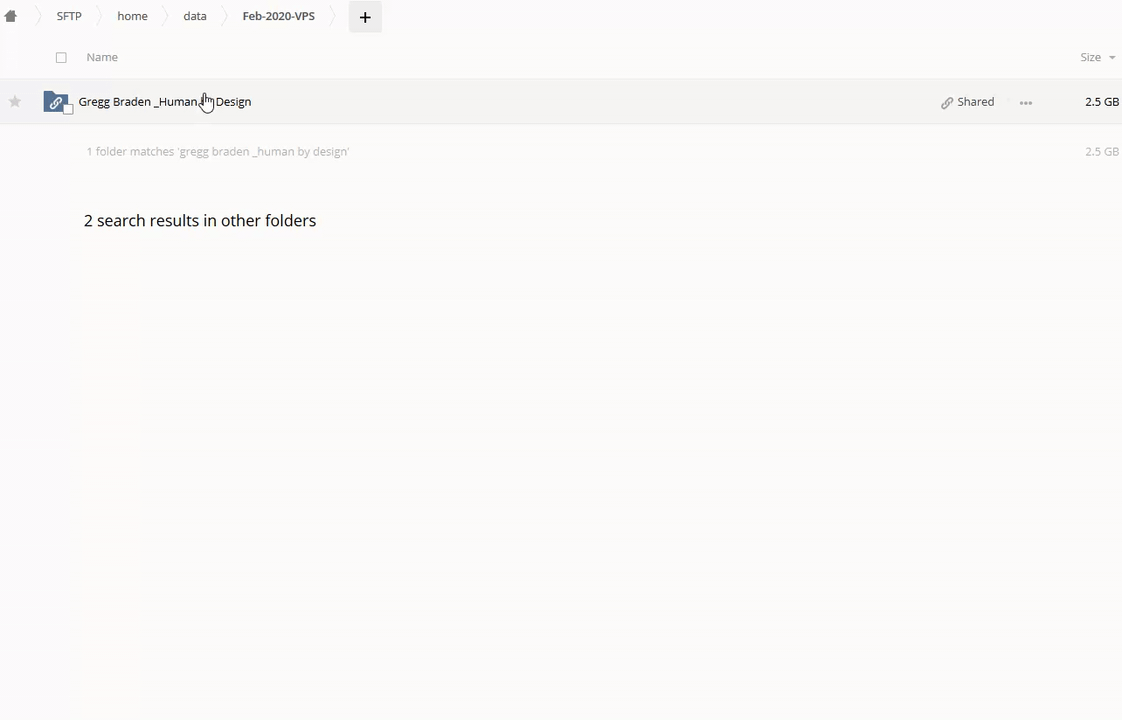
Task: Navigate to the home breadcrumb folder
Action: tap(132, 16)
